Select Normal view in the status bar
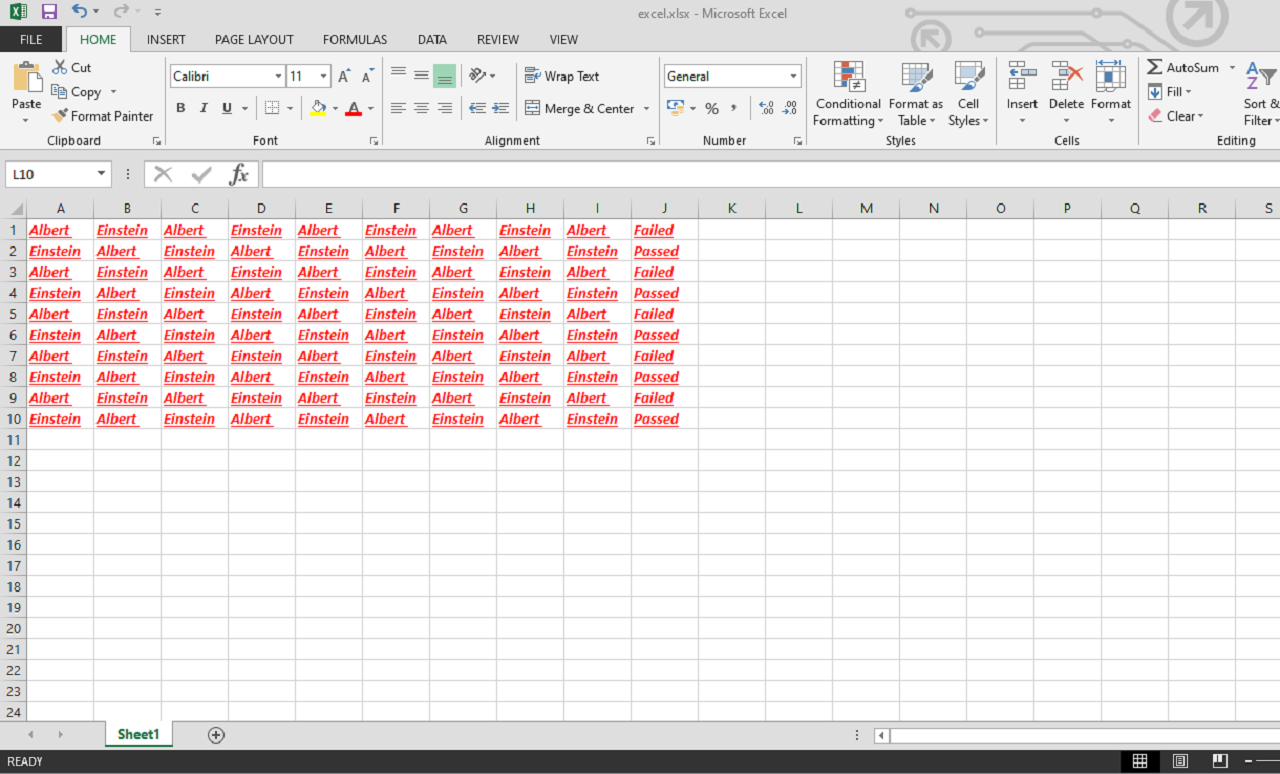The image size is (1280, 774). coord(1140,761)
